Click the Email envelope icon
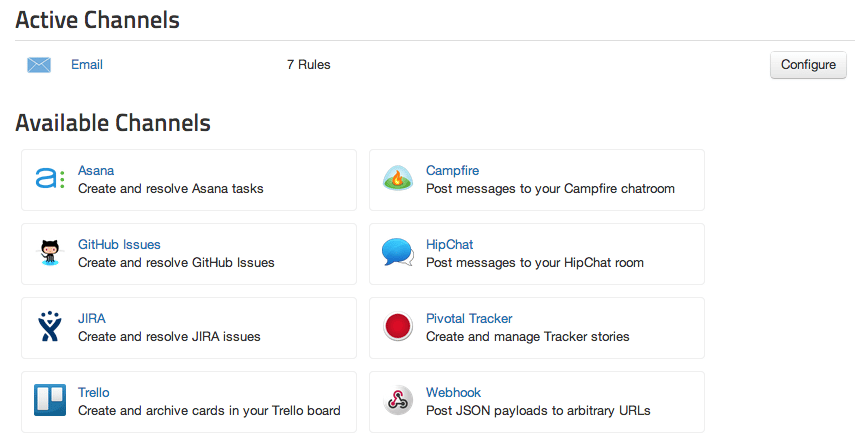The width and height of the screenshot is (866, 448). tap(39, 65)
